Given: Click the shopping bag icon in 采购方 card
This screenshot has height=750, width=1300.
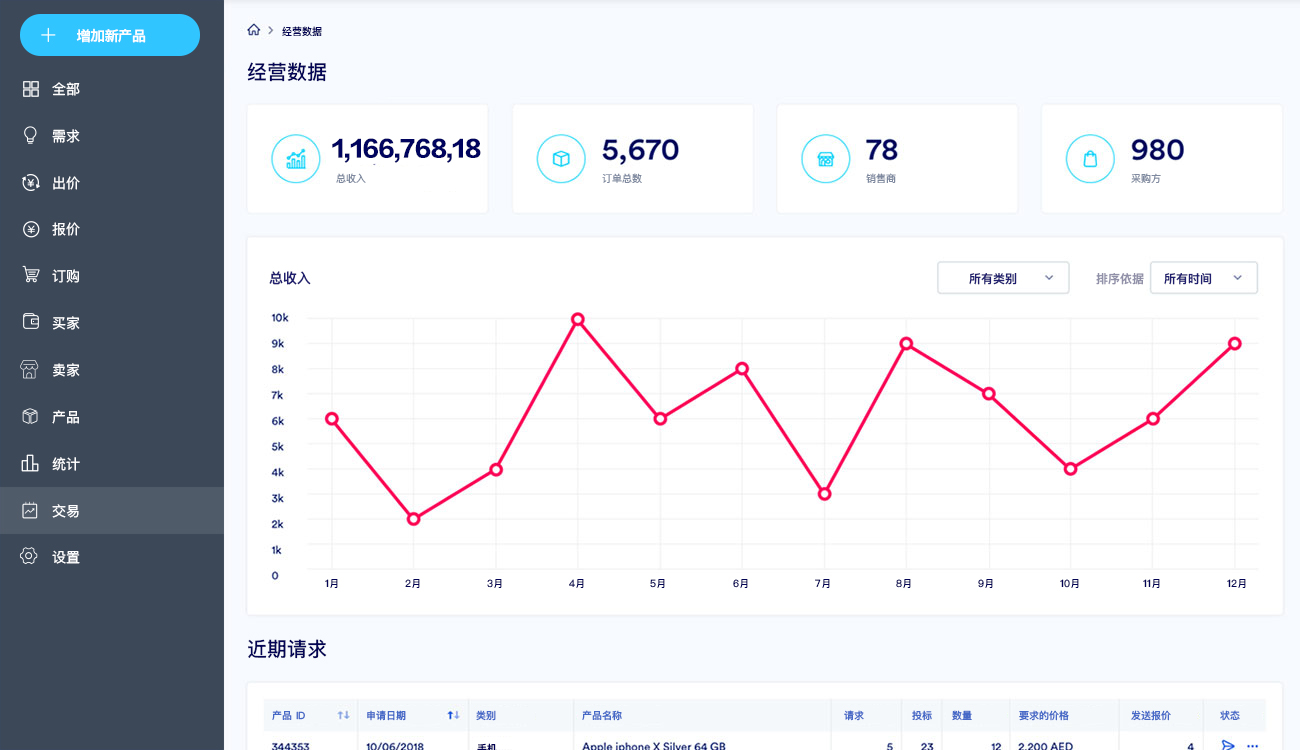Looking at the screenshot, I should click(x=1090, y=159).
